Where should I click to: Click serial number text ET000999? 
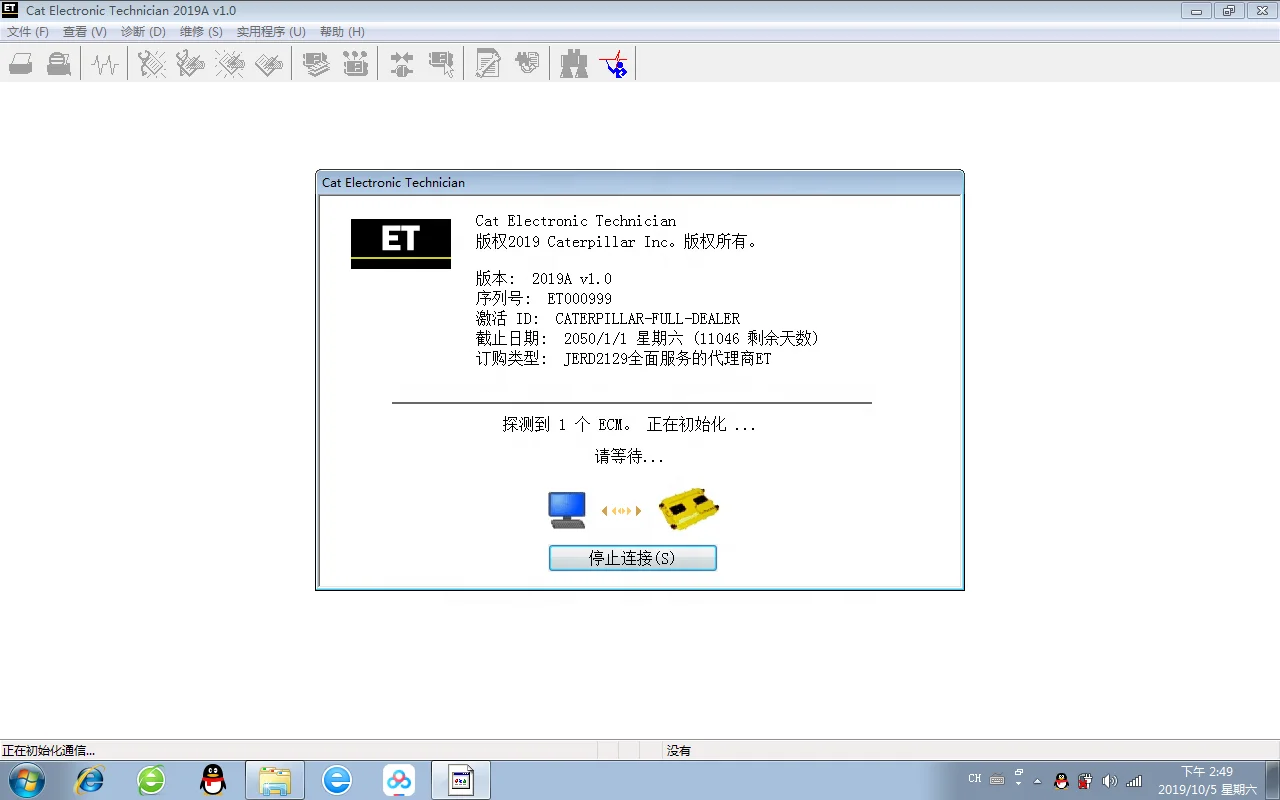pos(579,299)
